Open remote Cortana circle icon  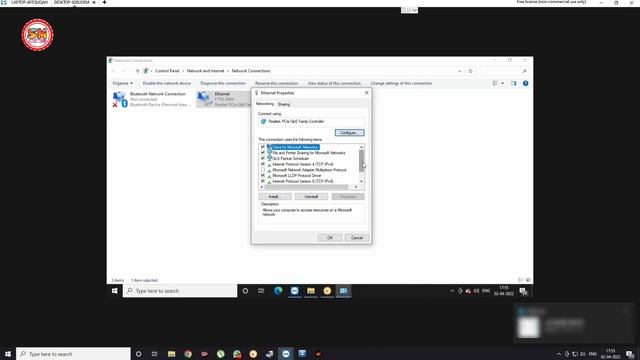tap(245, 291)
